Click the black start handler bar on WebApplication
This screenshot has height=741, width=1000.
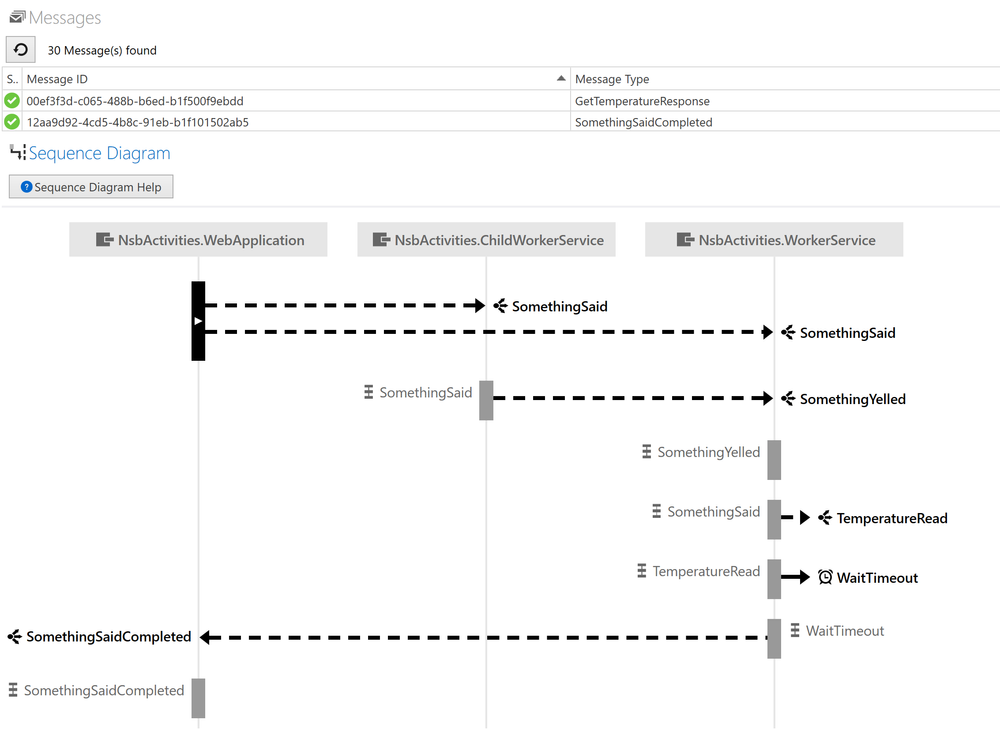pyautogui.click(x=198, y=321)
